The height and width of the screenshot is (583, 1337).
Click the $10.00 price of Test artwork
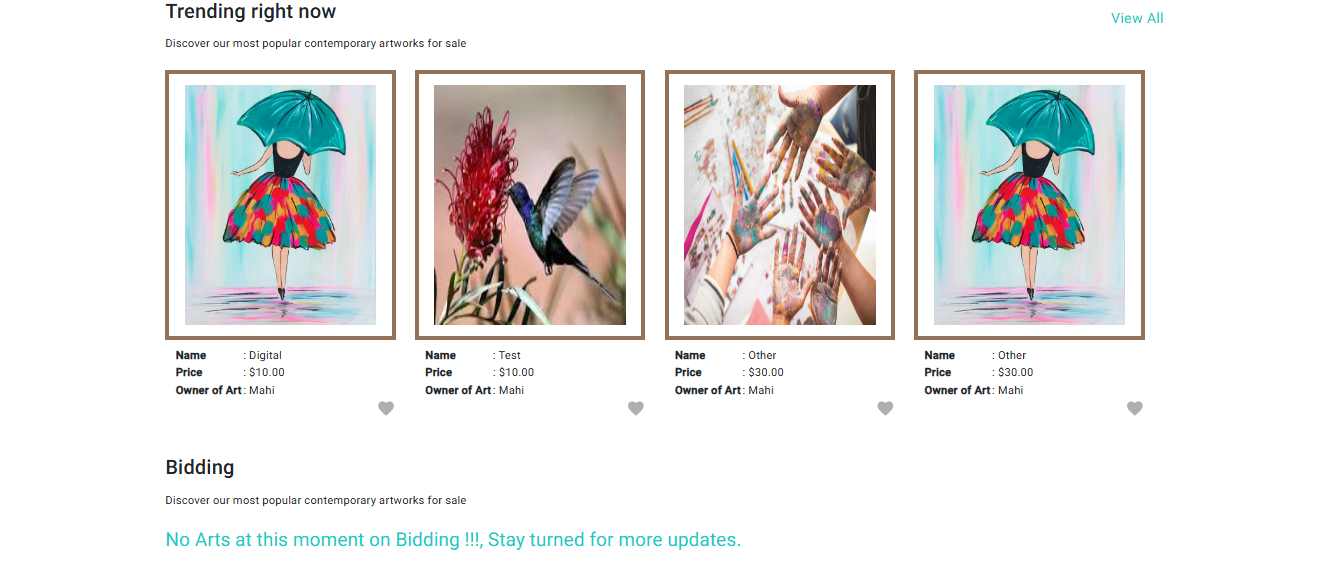tap(517, 372)
